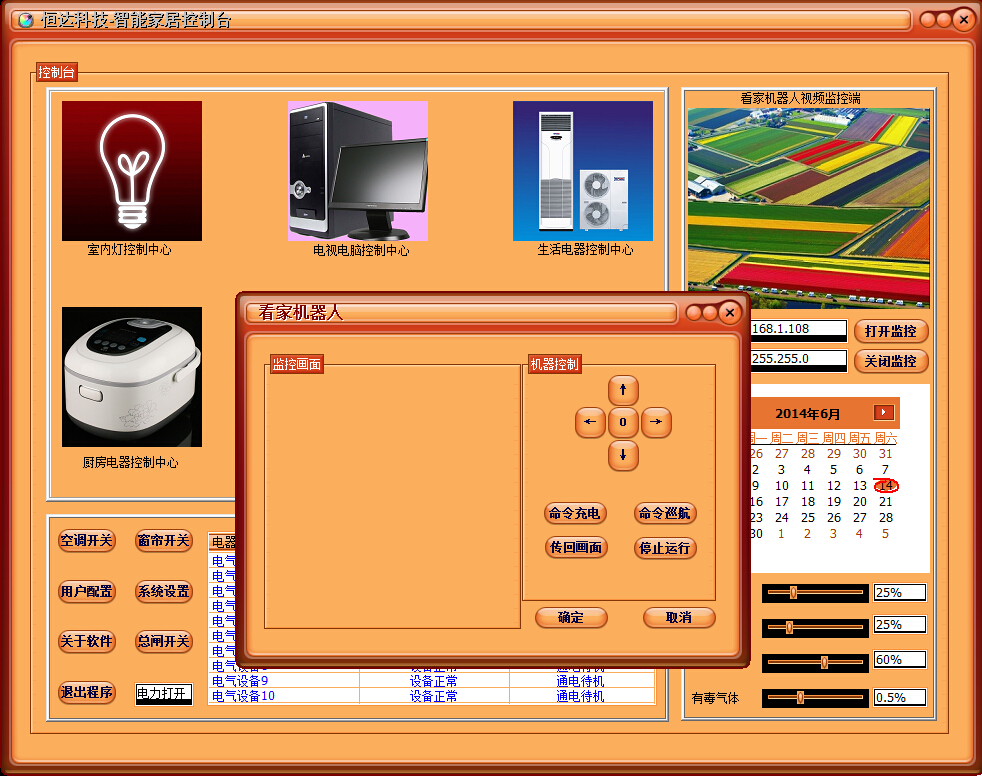Click the subnet mask field 255.255.0

click(799, 360)
